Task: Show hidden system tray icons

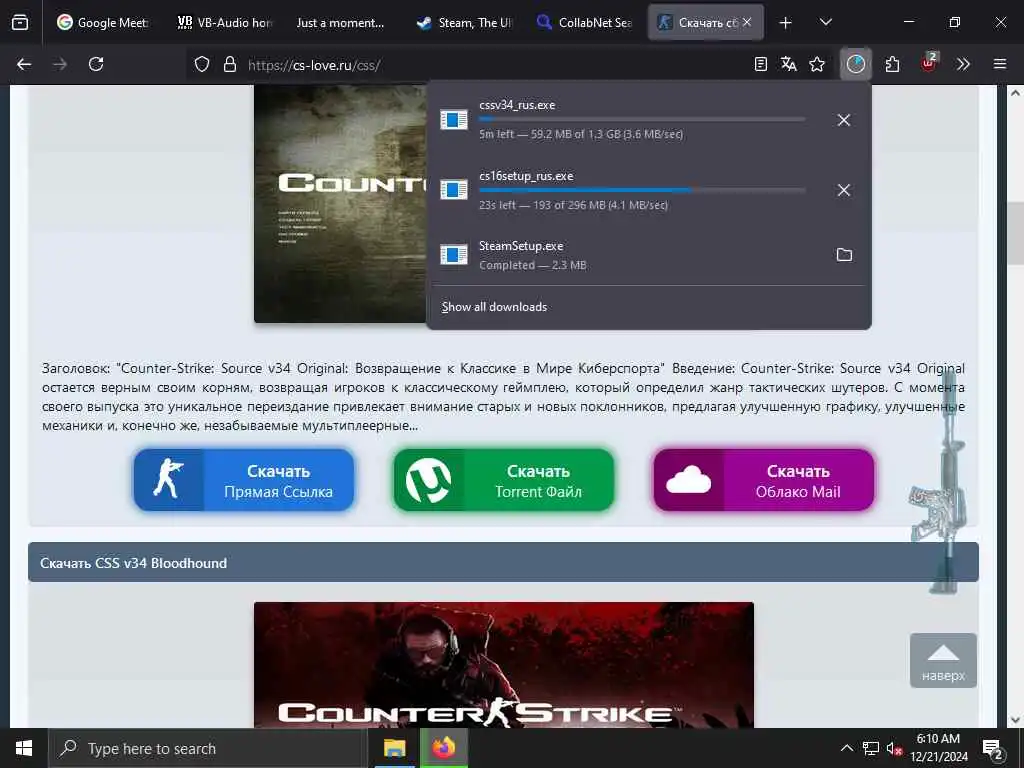Action: pos(846,748)
